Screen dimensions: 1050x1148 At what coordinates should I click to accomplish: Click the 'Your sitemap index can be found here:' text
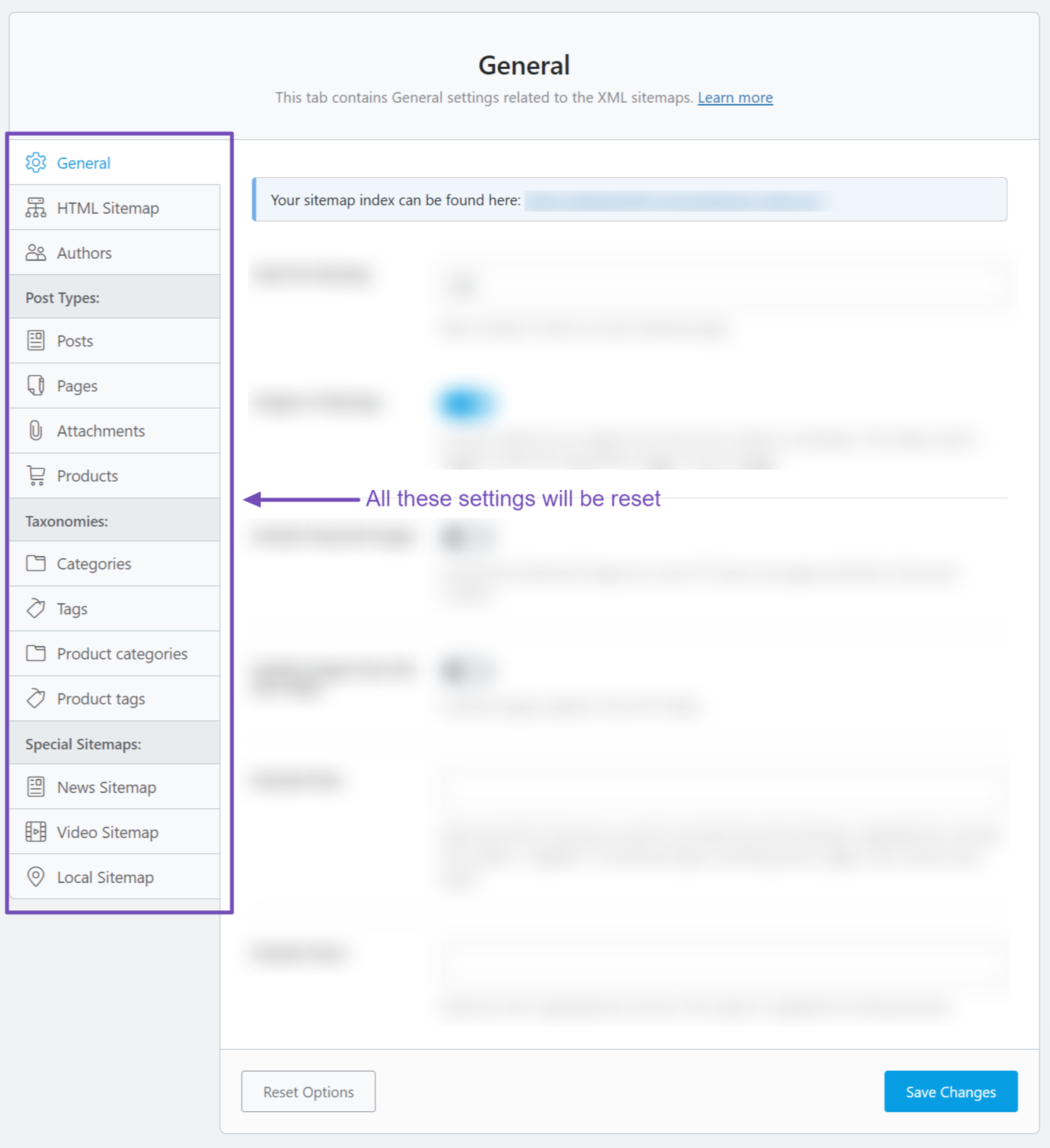coord(395,200)
